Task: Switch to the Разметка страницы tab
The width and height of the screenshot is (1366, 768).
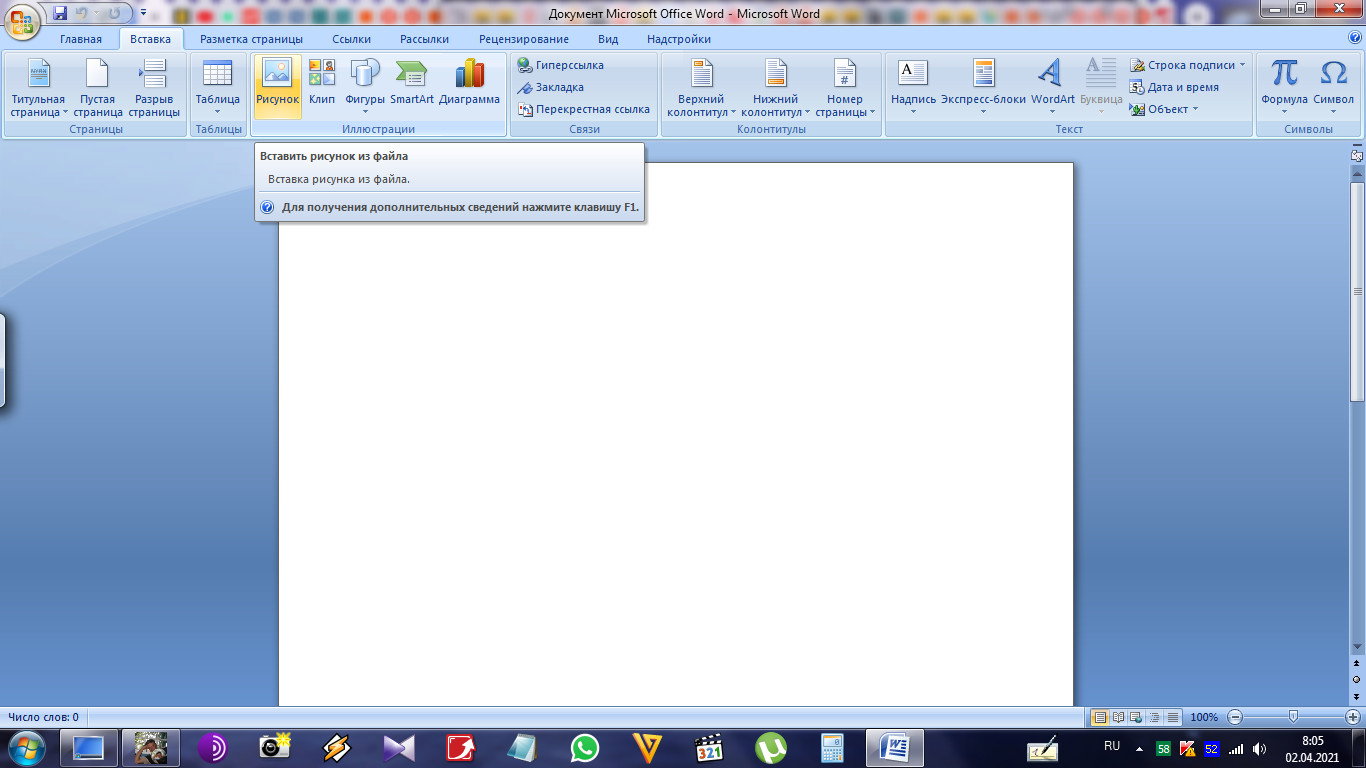Action: pos(251,39)
